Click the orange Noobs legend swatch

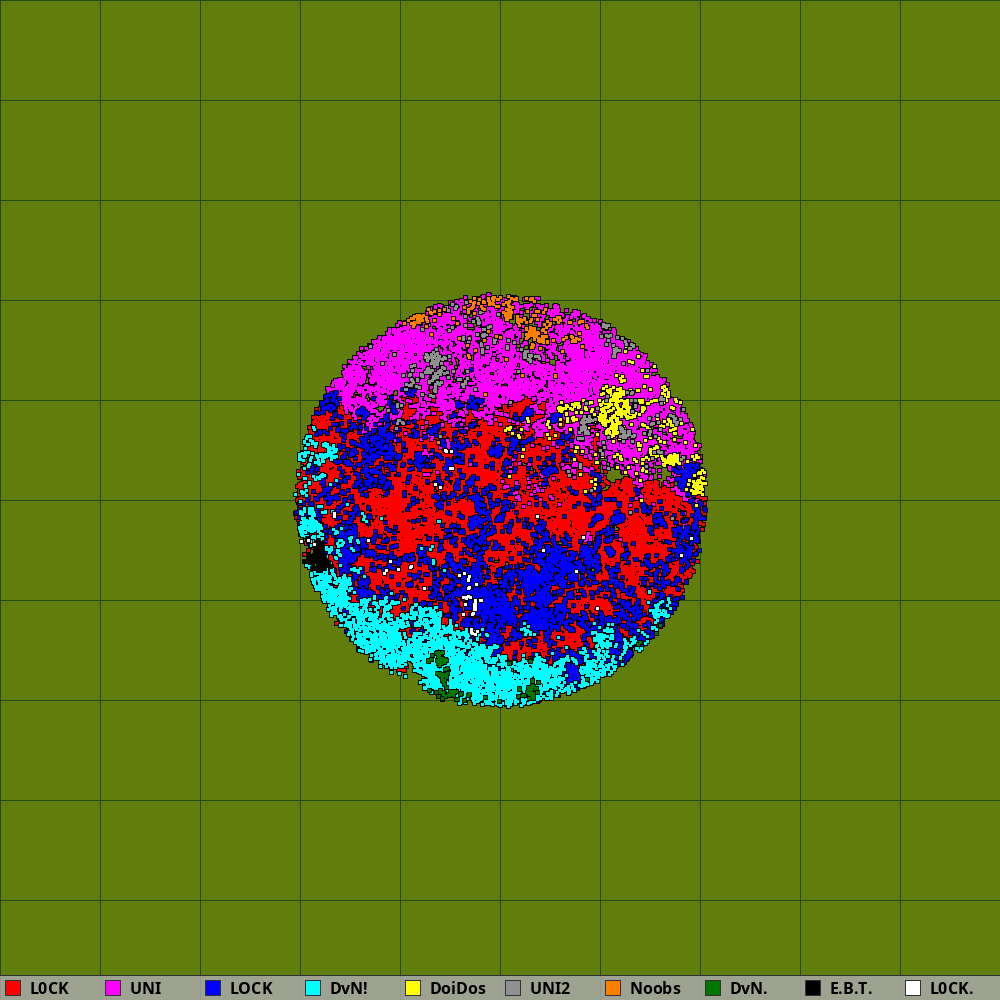point(613,988)
